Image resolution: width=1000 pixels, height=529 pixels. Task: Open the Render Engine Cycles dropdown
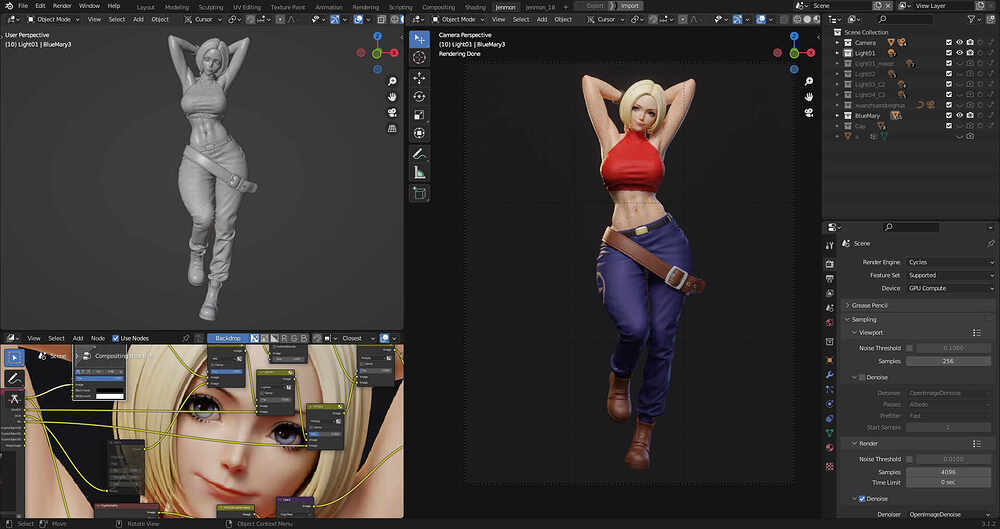tap(950, 262)
